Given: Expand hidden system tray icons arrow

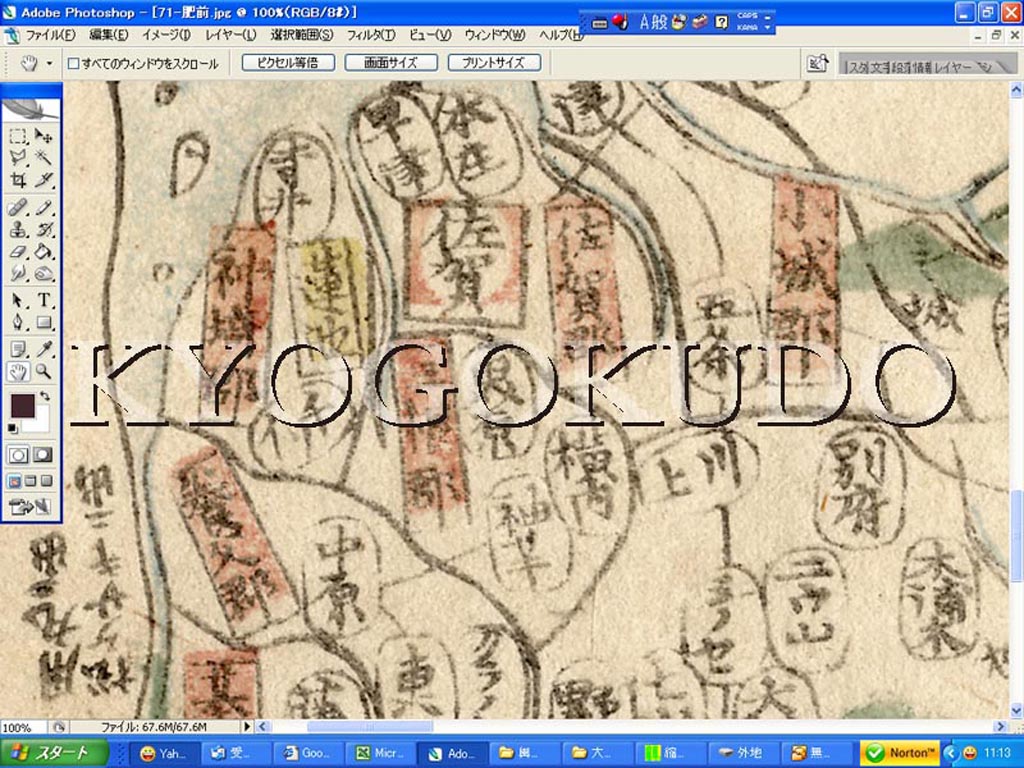Looking at the screenshot, I should 950,753.
